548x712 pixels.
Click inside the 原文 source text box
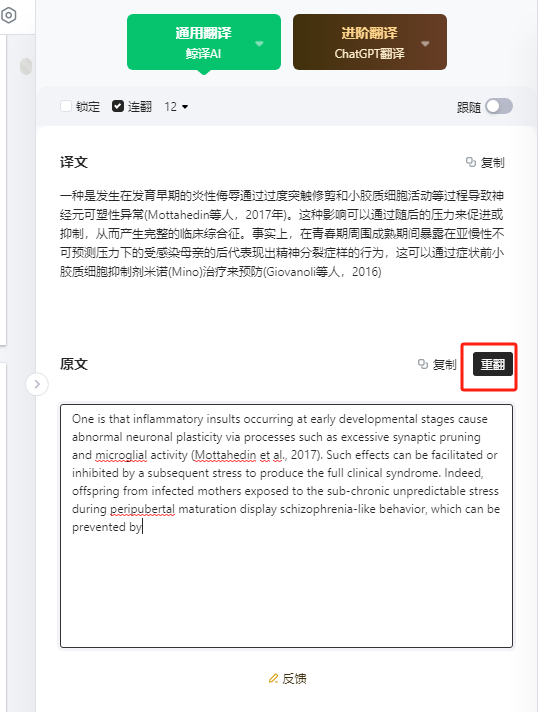coord(286,526)
